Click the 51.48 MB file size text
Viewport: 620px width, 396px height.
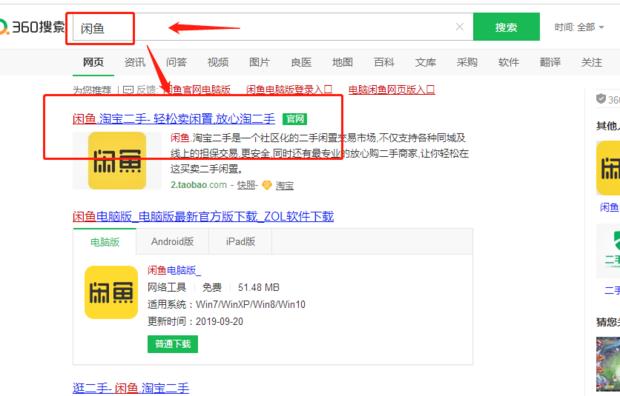click(259, 287)
